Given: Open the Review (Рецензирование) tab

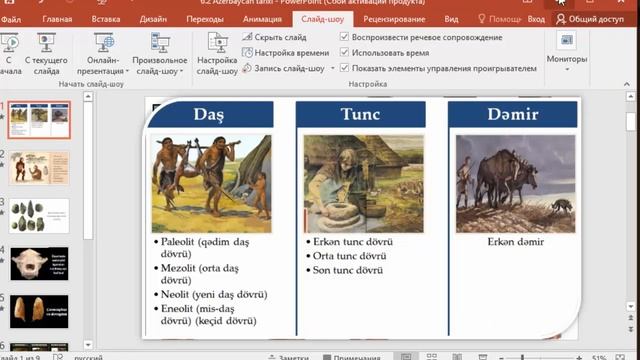Looking at the screenshot, I should point(394,19).
